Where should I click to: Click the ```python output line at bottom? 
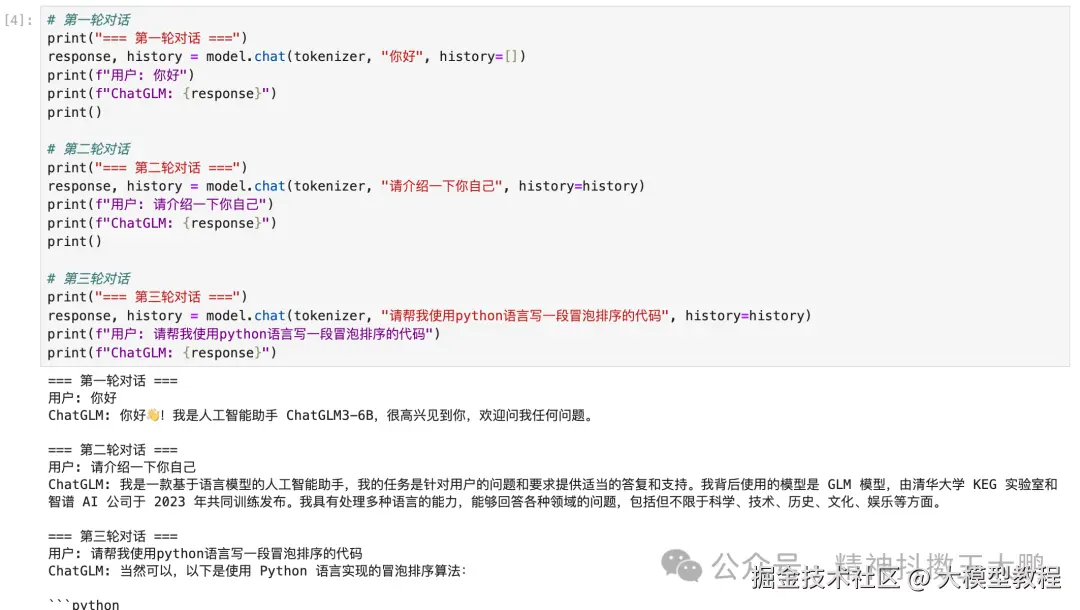point(83,604)
